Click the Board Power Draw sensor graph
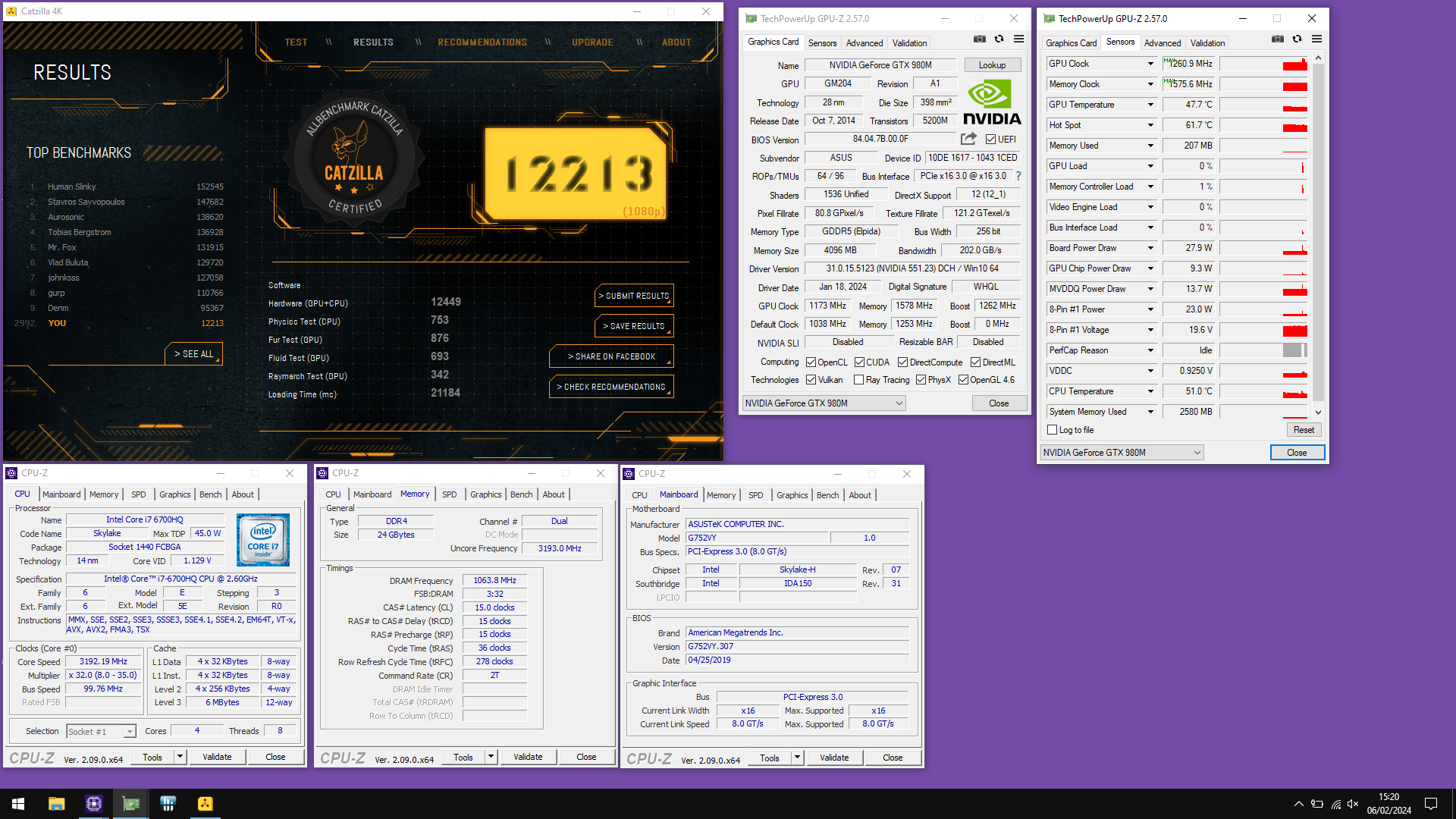1456x819 pixels. (x=1263, y=248)
